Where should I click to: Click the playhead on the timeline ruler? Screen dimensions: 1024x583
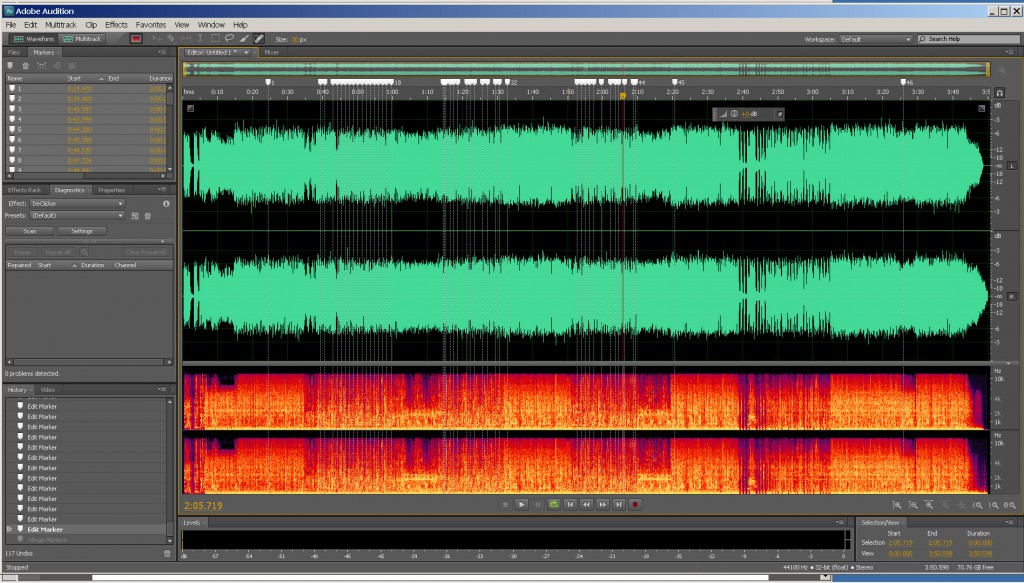(x=623, y=95)
